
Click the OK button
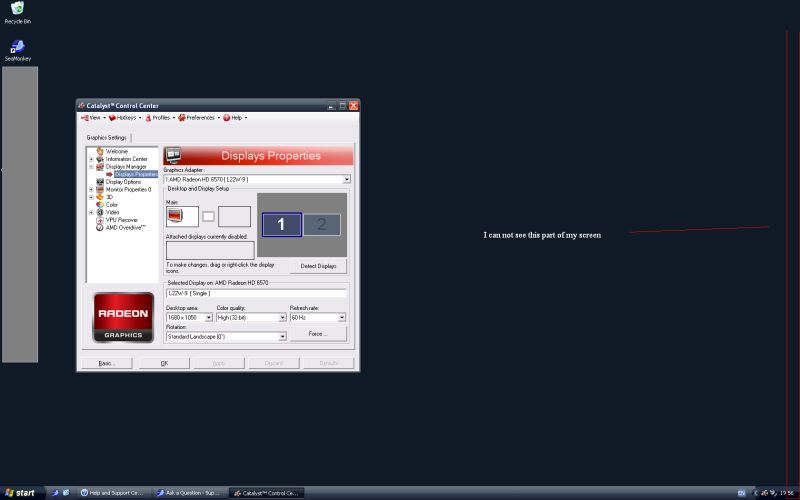[164, 363]
